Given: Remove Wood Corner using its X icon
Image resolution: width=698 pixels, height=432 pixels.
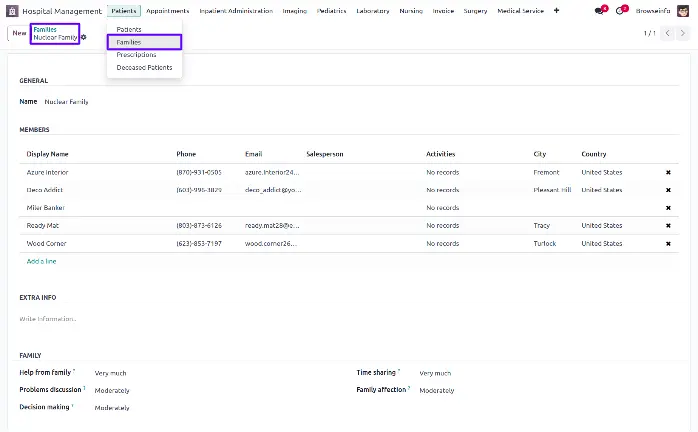Looking at the screenshot, I should click(x=668, y=244).
